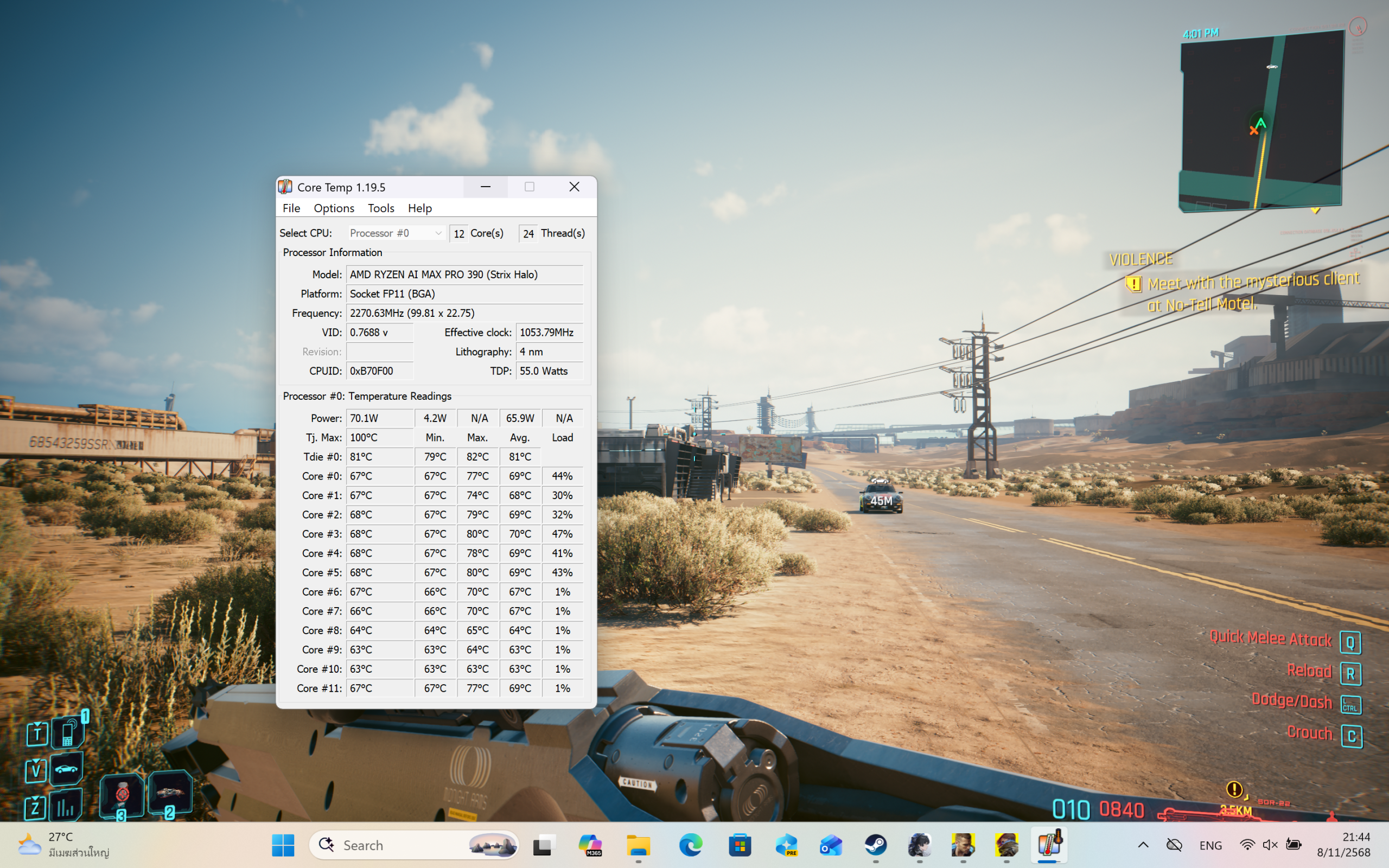
Task: Switch the ENG language indicator
Action: [1210, 845]
